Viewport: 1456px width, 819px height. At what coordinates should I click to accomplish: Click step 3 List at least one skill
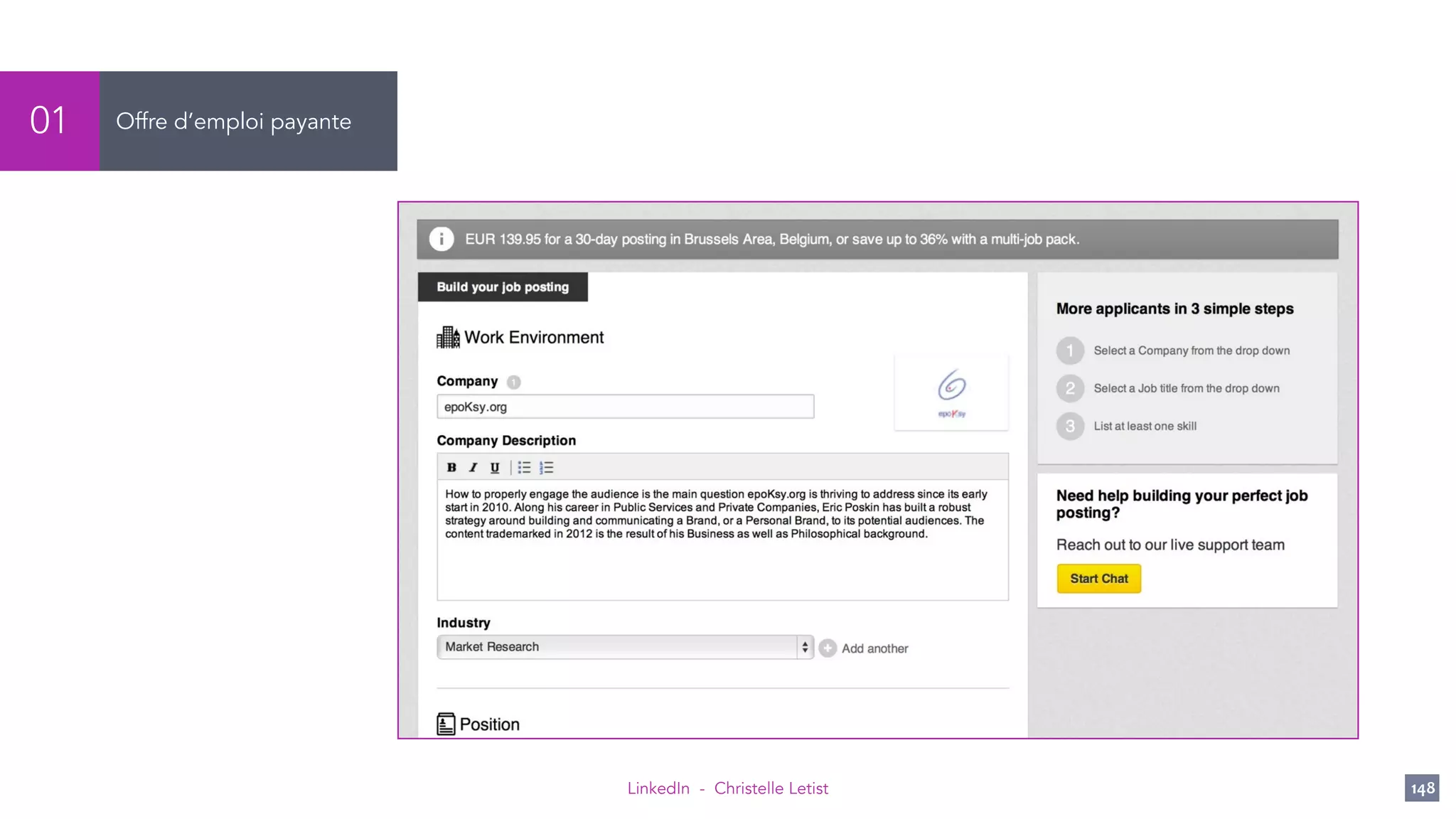pos(1145,426)
